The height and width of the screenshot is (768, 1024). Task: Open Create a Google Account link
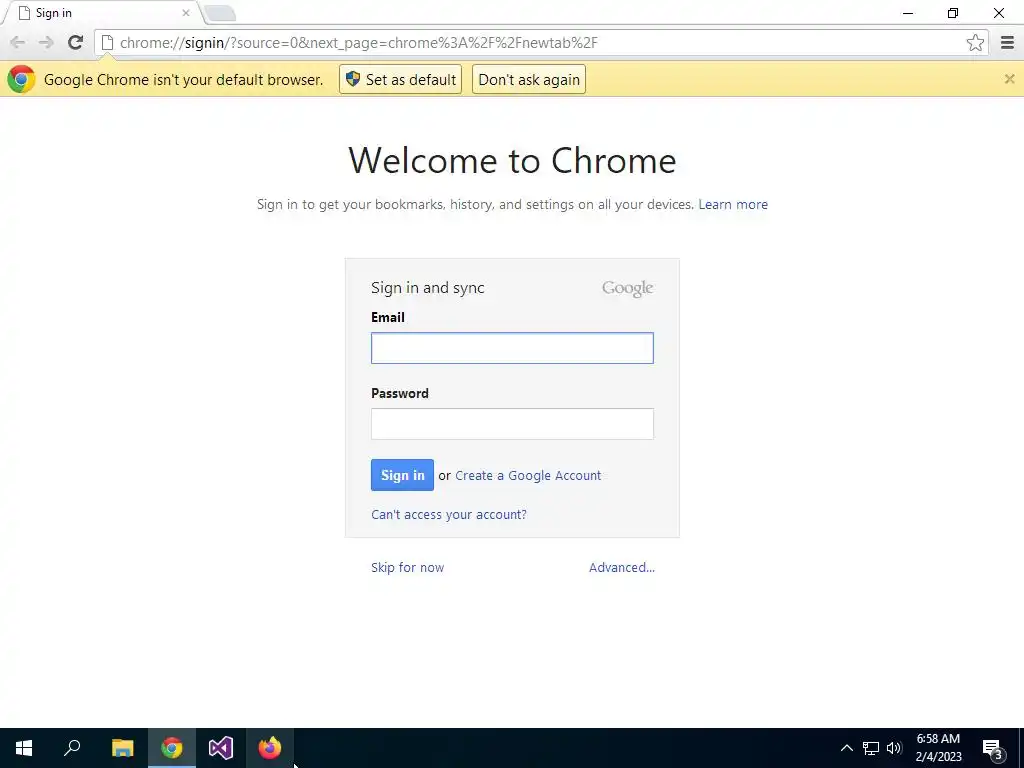[x=528, y=475]
